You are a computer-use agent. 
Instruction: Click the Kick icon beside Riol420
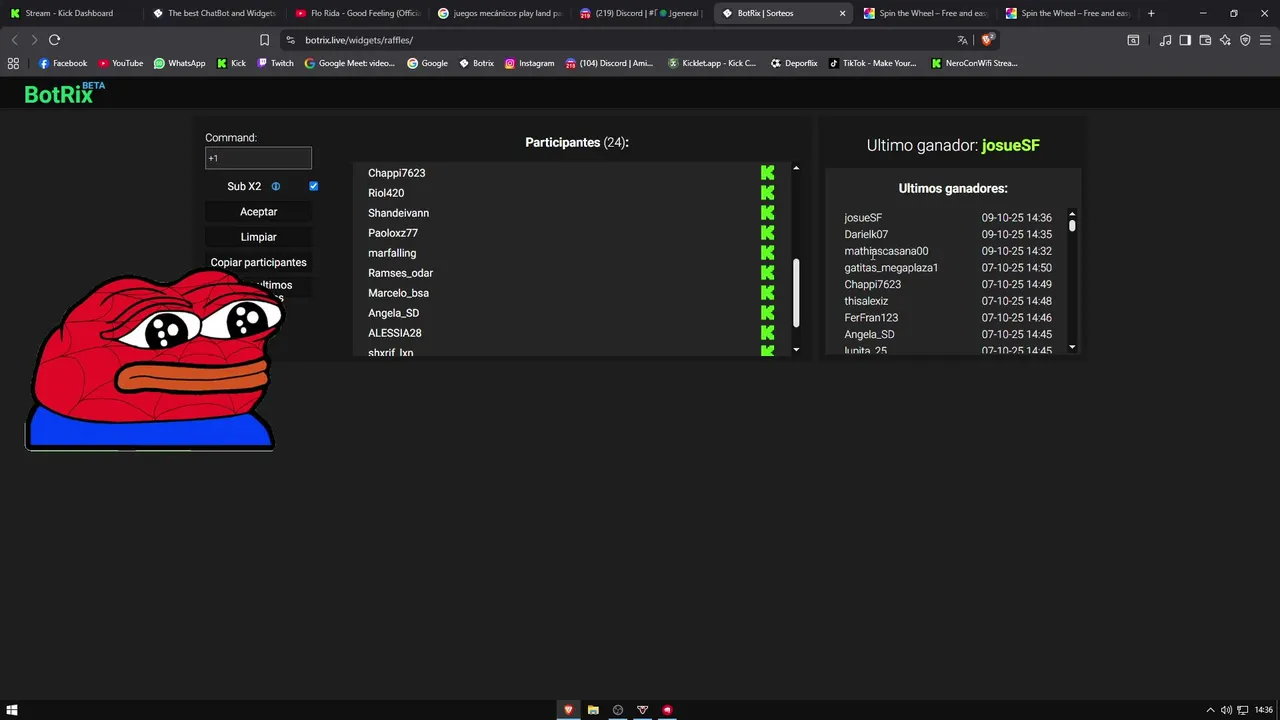pos(767,193)
